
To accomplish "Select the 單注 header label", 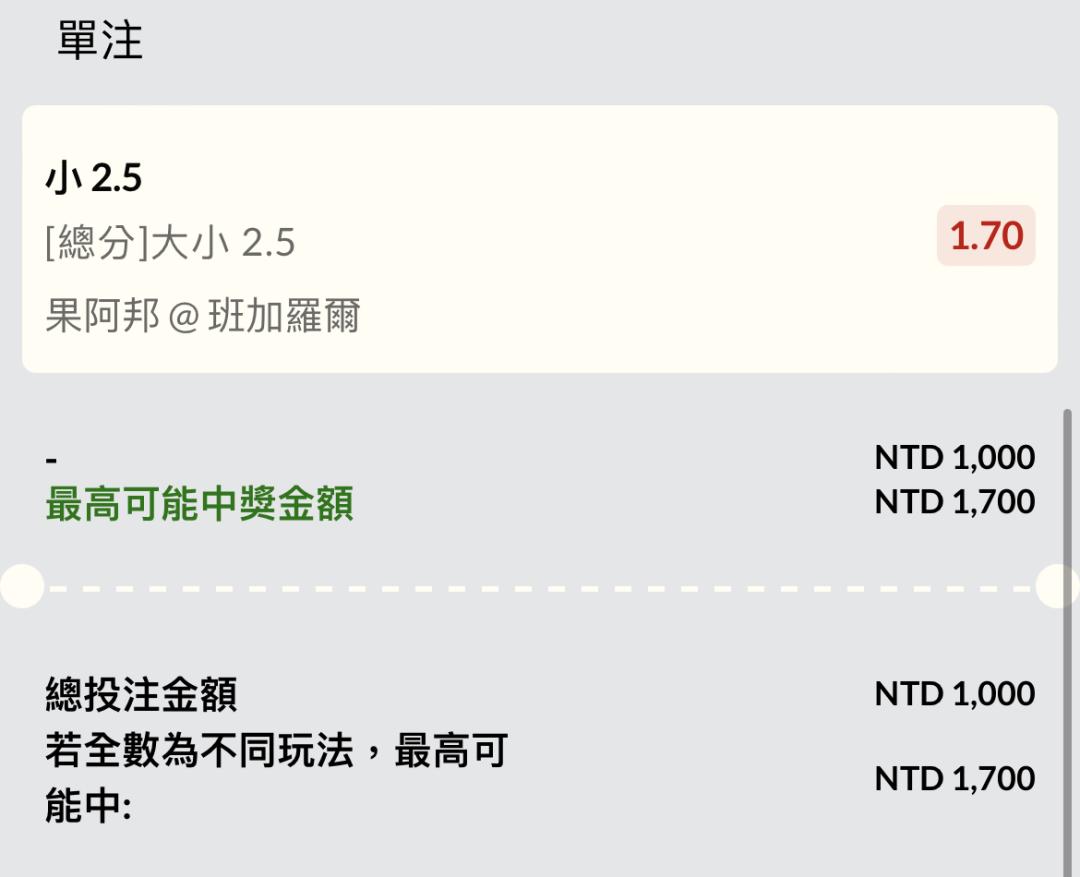I will click(x=100, y=40).
